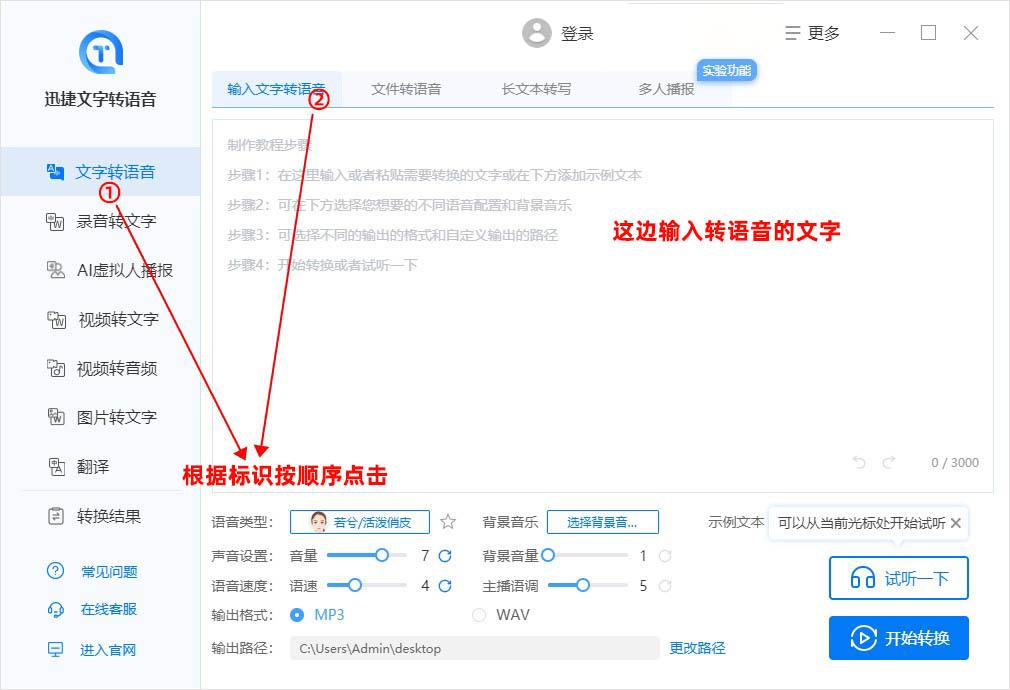Image resolution: width=1010 pixels, height=690 pixels.
Task: Adjust the 音量 volume slider
Action: point(367,555)
